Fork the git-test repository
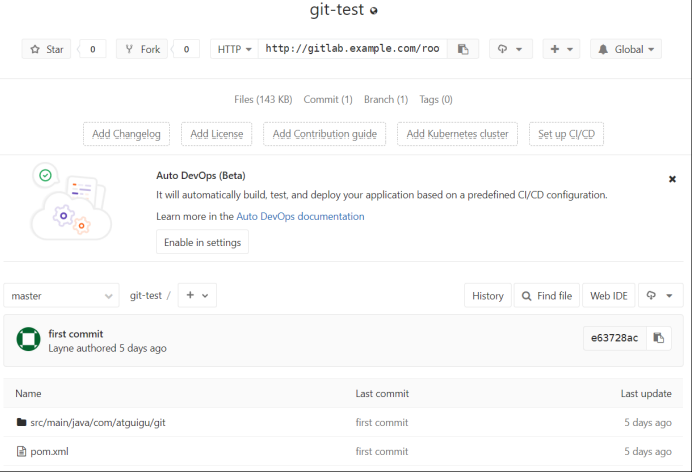 (x=142, y=49)
